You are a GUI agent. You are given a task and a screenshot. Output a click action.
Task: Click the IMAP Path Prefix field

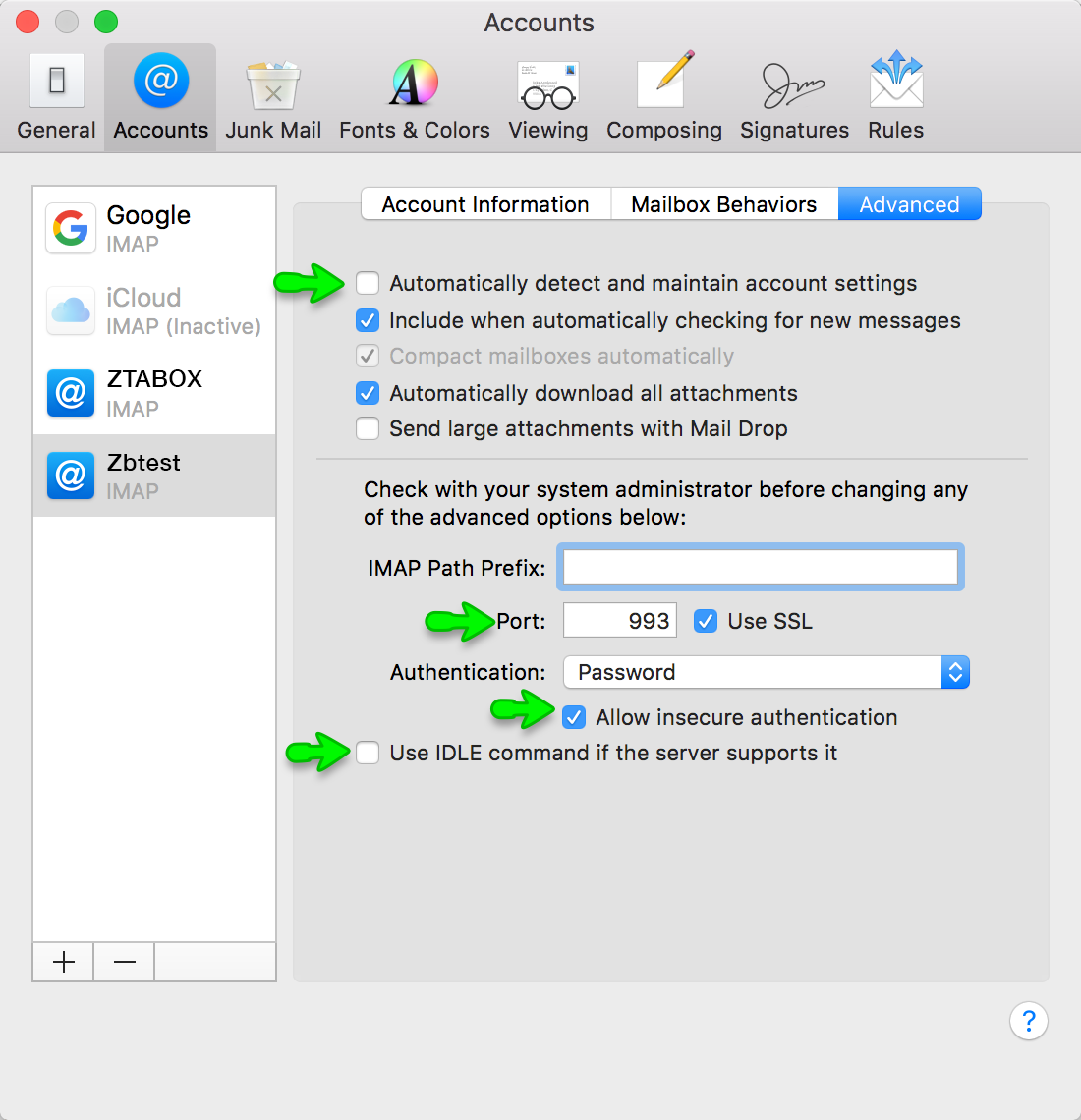pyautogui.click(x=760, y=568)
